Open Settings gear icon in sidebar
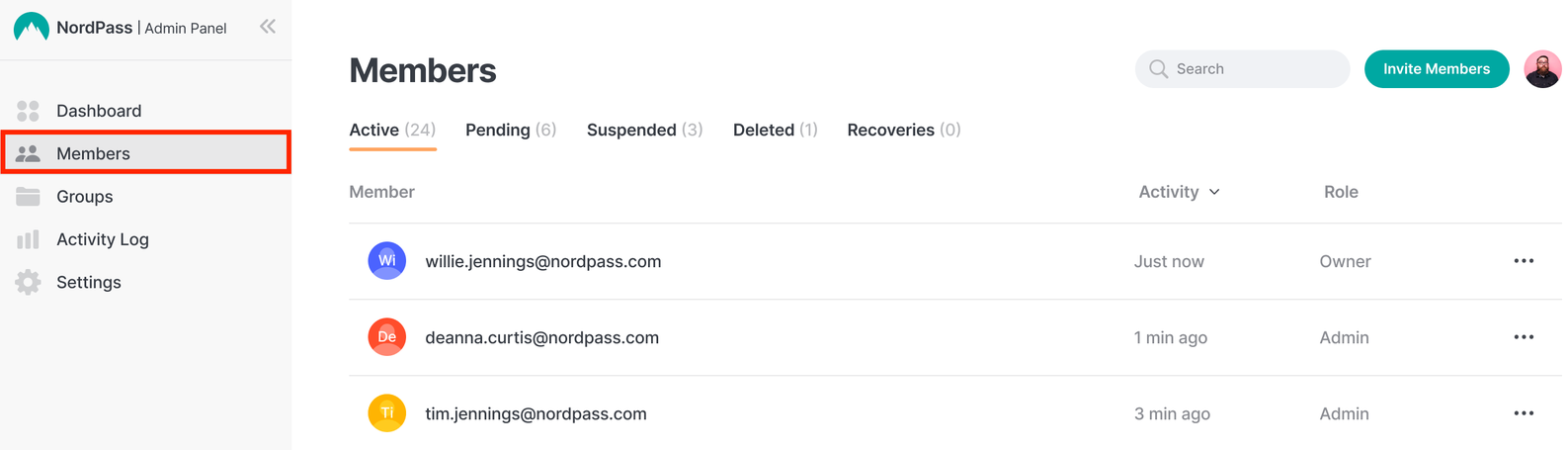The width and height of the screenshot is (1568, 450). [28, 282]
